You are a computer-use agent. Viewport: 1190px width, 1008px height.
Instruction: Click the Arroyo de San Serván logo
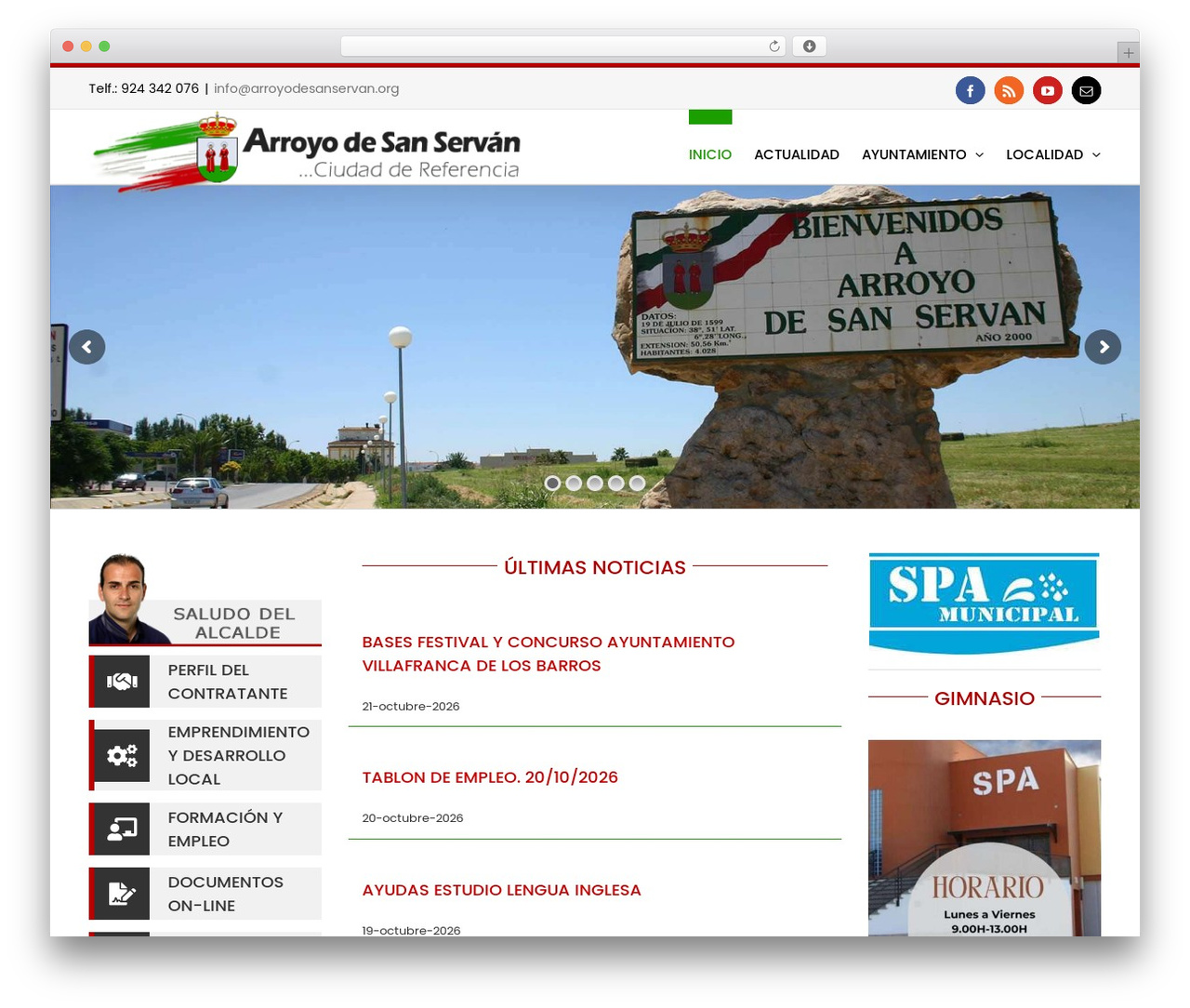point(307,152)
